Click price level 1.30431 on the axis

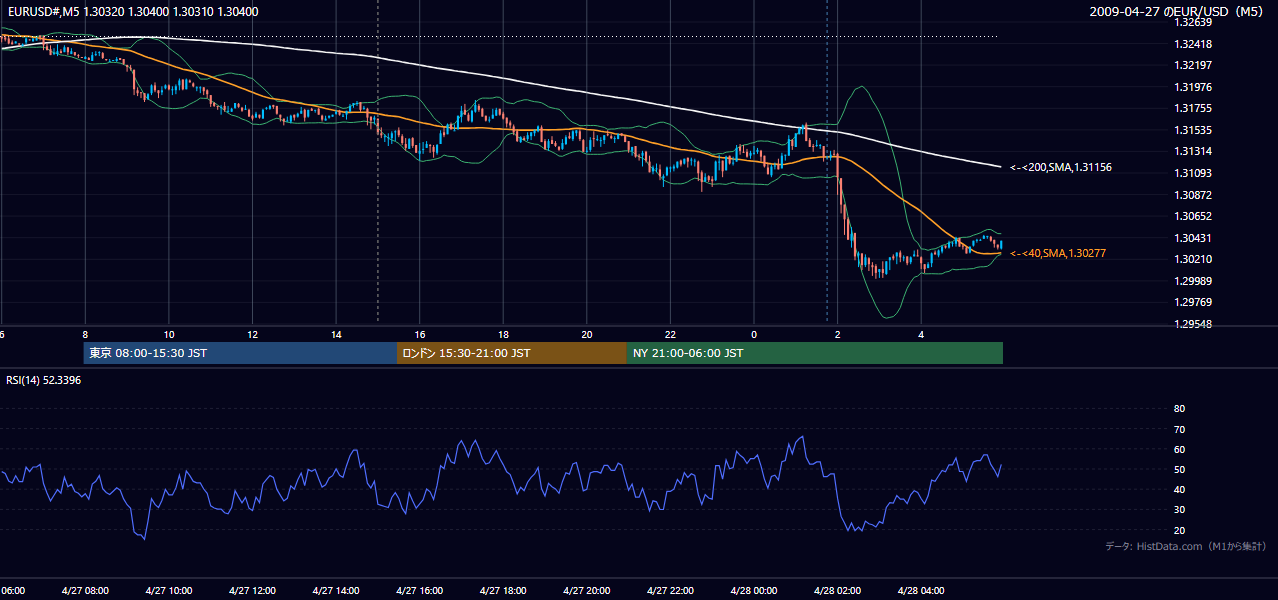[x=1193, y=237]
